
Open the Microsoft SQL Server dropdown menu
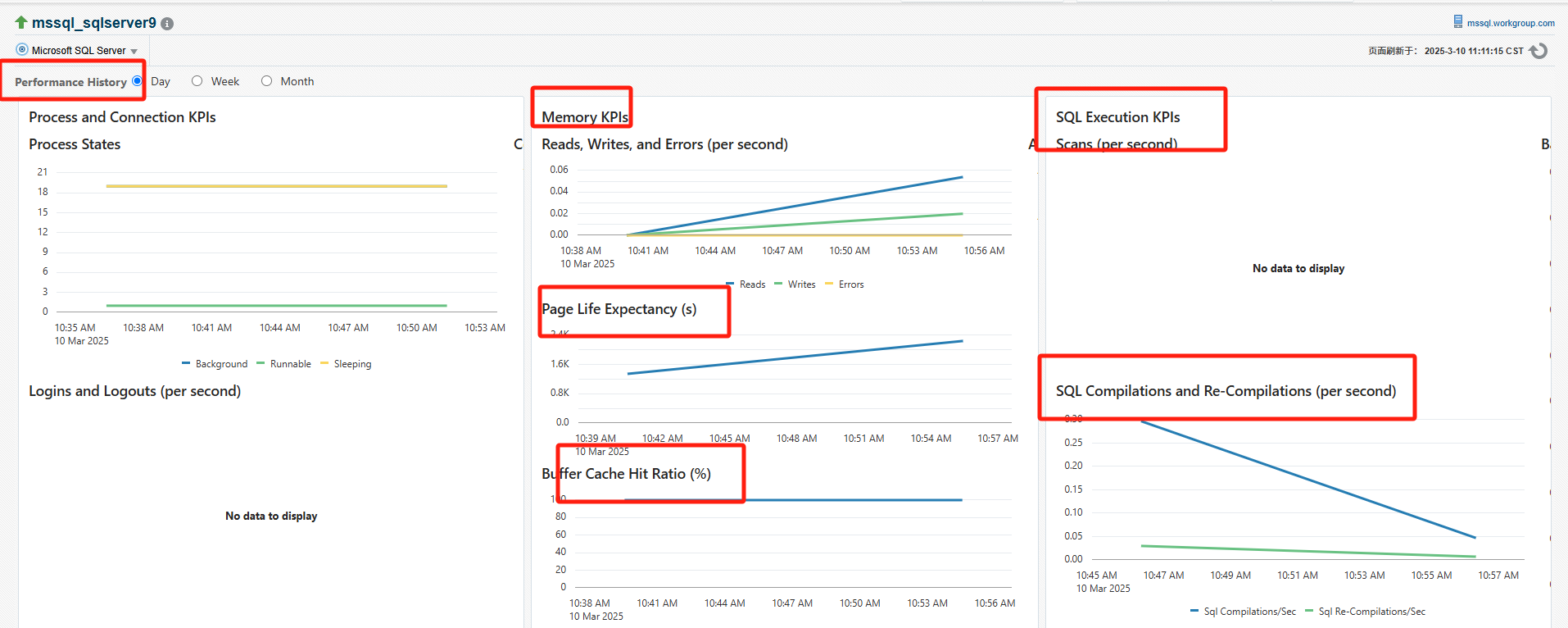tap(79, 50)
